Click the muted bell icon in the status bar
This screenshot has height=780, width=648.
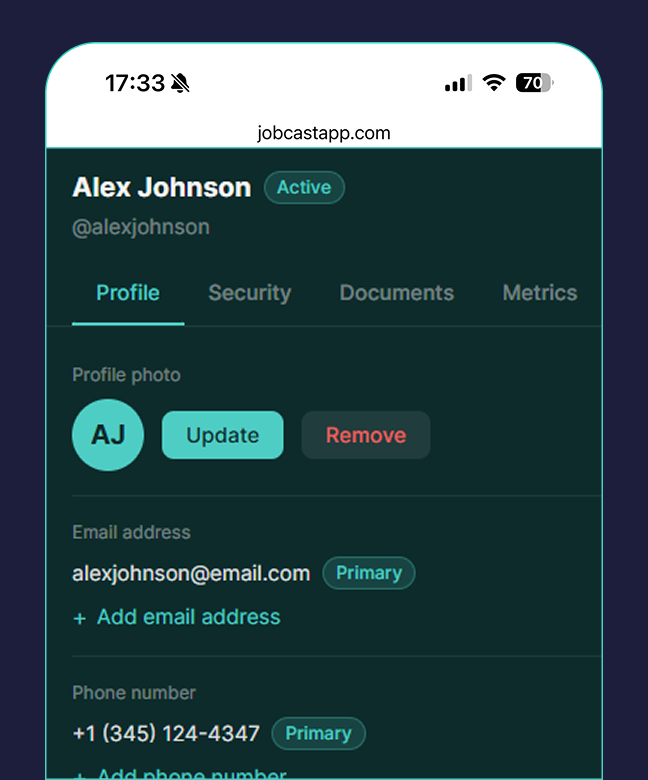(x=180, y=83)
